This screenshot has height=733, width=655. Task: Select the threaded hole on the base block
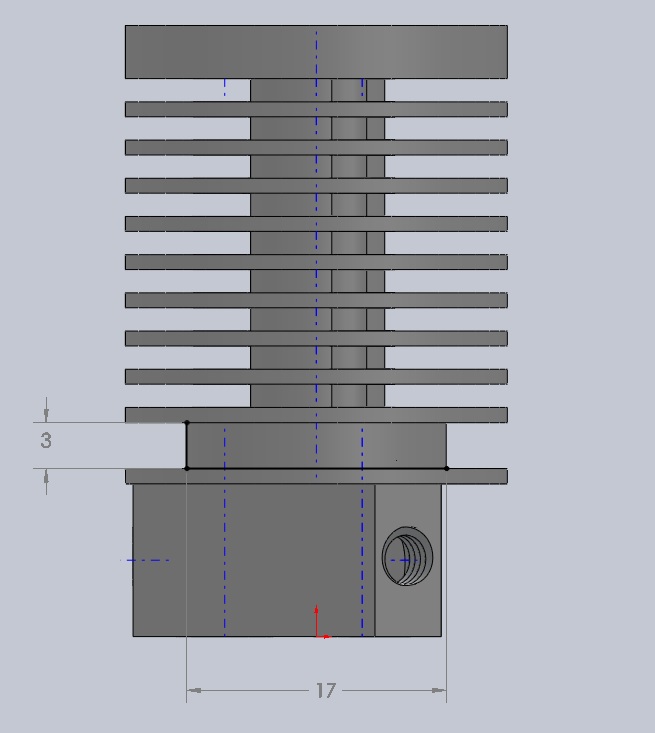[410, 560]
